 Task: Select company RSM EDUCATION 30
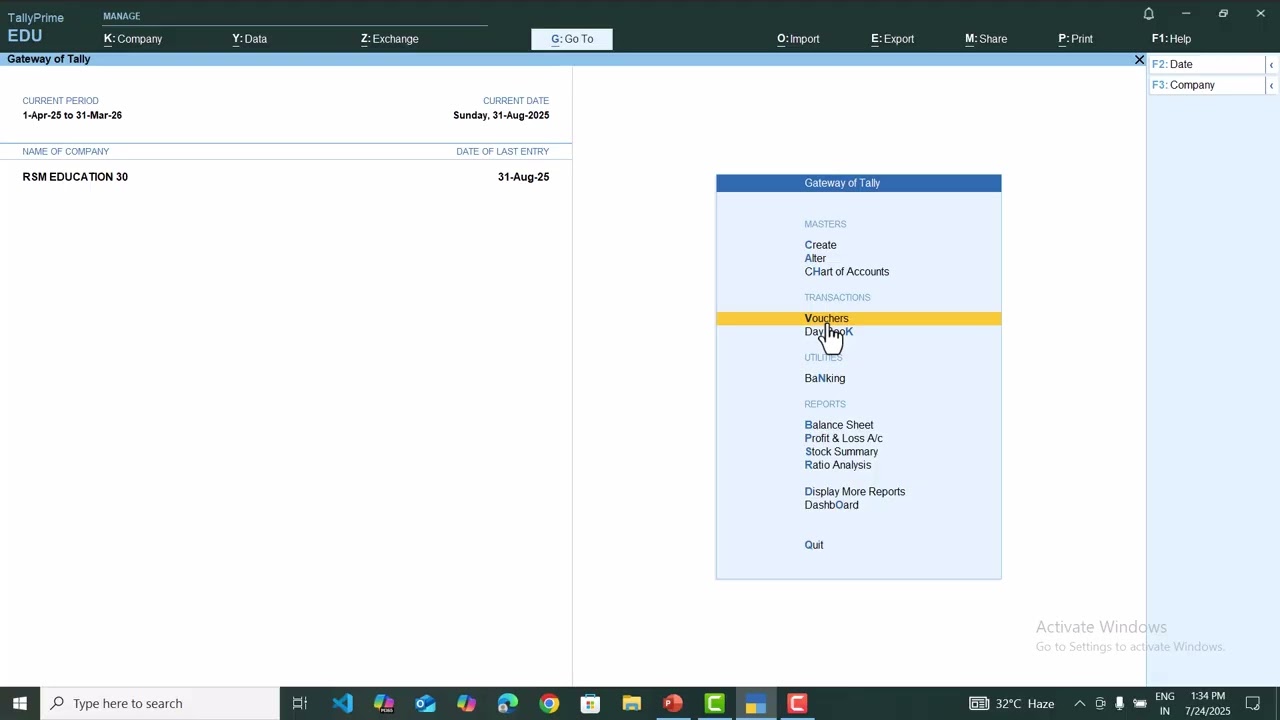coord(75,177)
